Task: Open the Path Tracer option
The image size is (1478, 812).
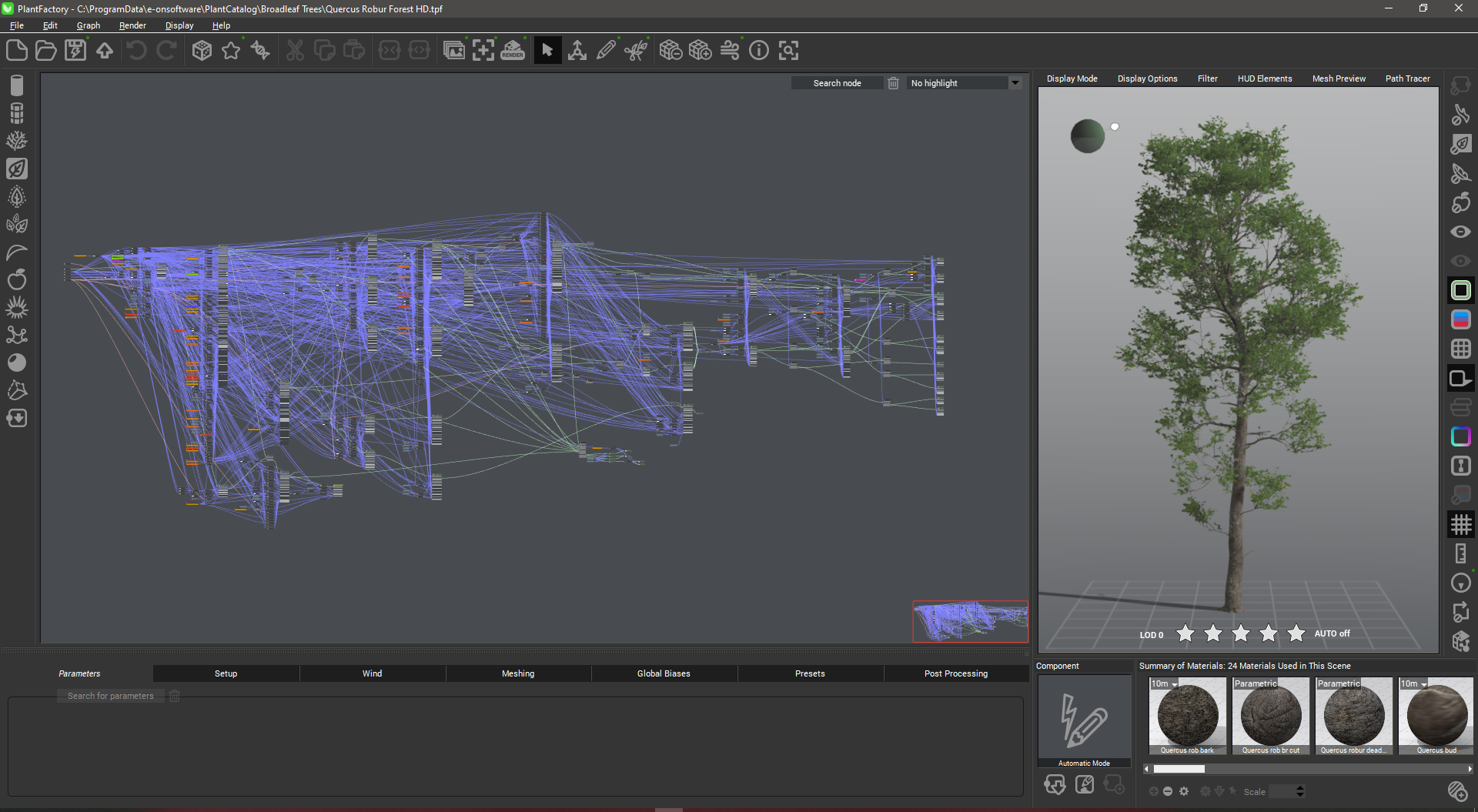Action: tap(1407, 79)
